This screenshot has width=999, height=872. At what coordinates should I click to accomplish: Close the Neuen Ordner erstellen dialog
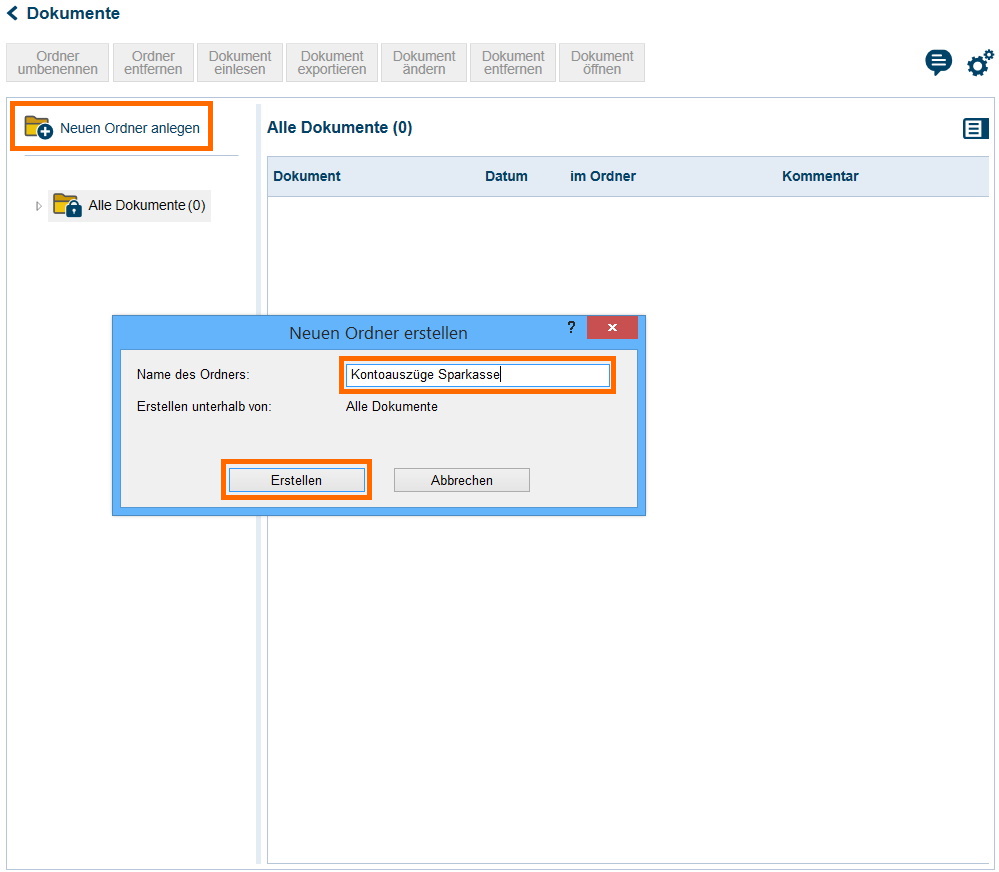[612, 328]
